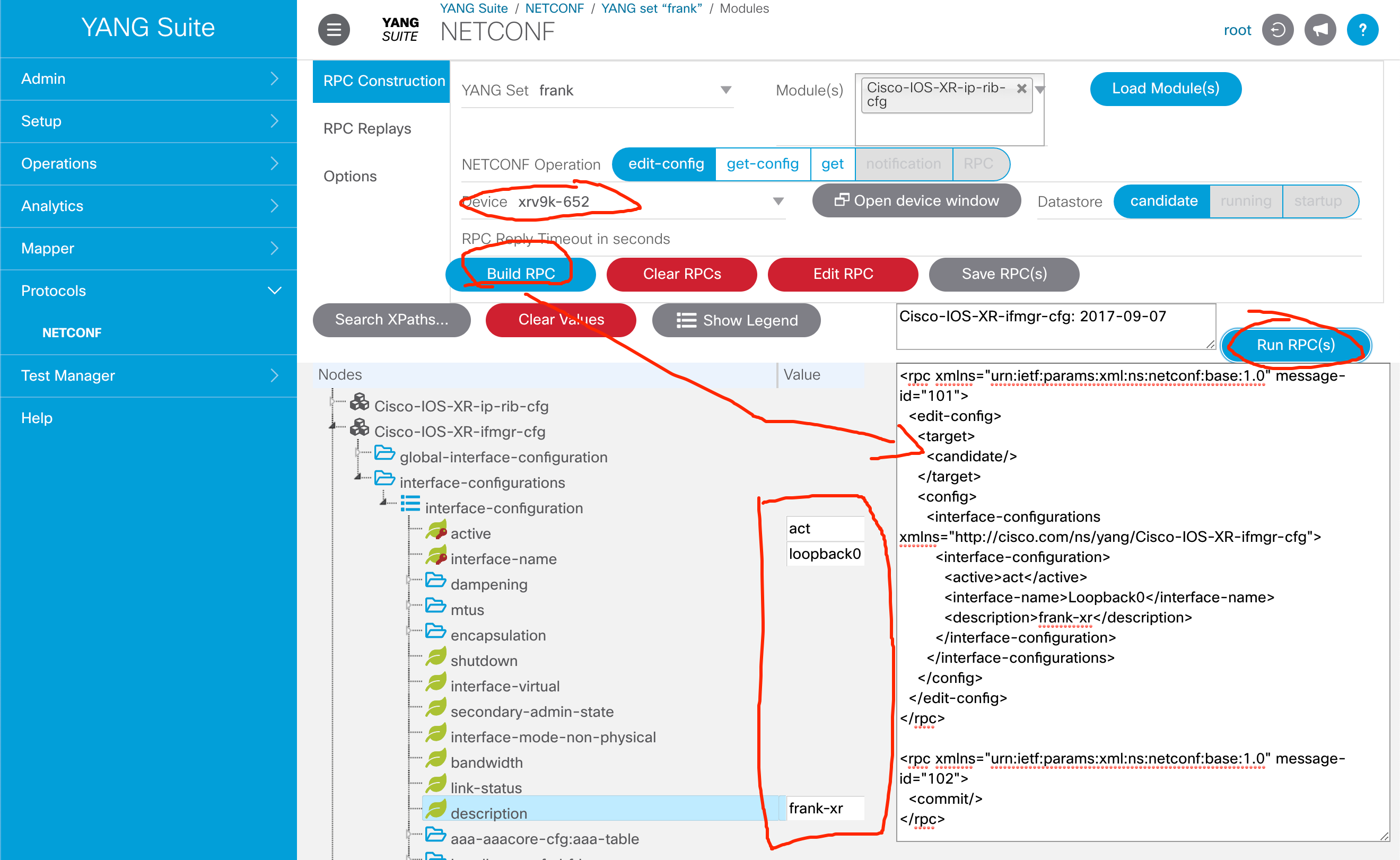This screenshot has width=1400, height=860.
Task: Click the bandwidth leaf icon
Action: click(x=436, y=759)
